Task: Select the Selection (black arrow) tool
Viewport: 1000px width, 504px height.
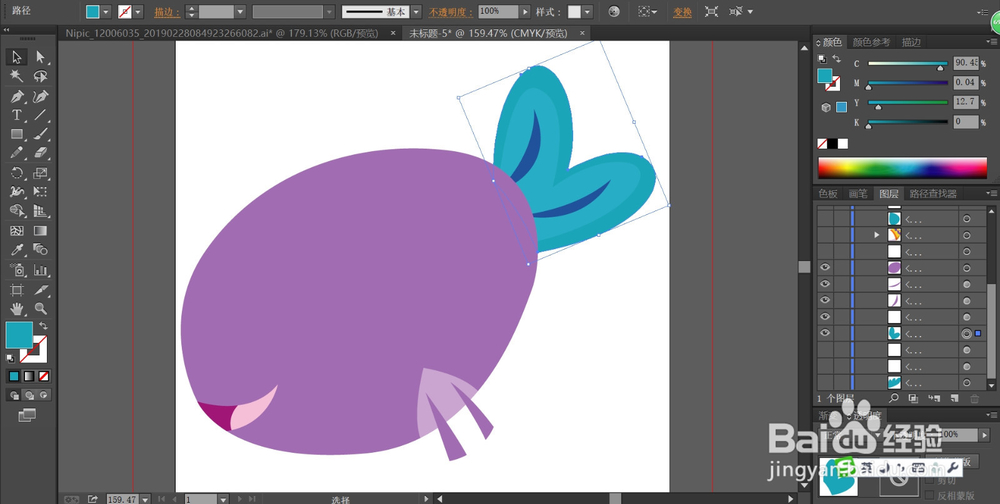Action: click(17, 57)
